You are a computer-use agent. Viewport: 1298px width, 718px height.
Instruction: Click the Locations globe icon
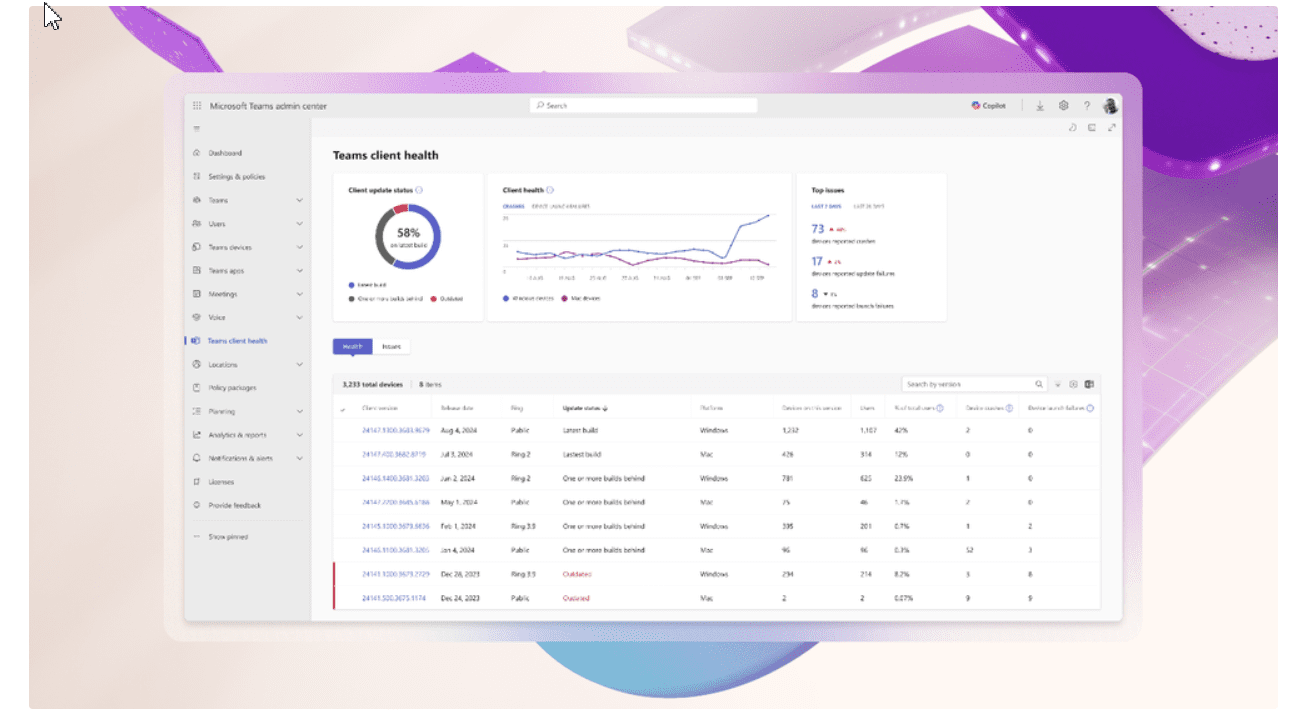[197, 365]
